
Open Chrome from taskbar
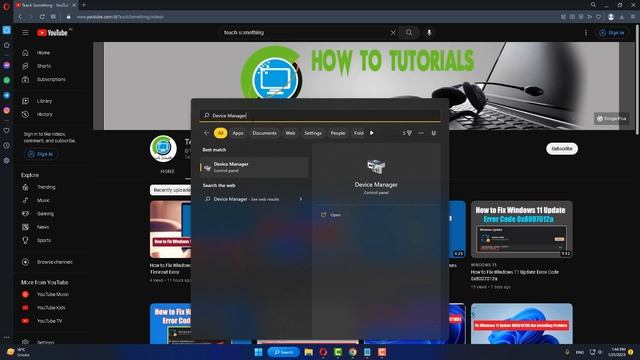[x=353, y=352]
